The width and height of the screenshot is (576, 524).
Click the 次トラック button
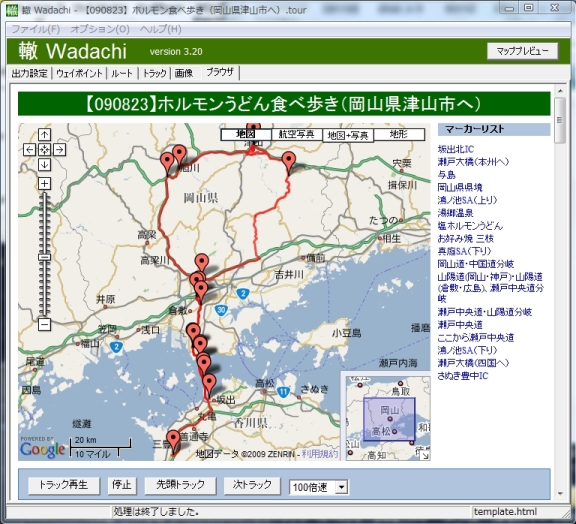point(252,485)
